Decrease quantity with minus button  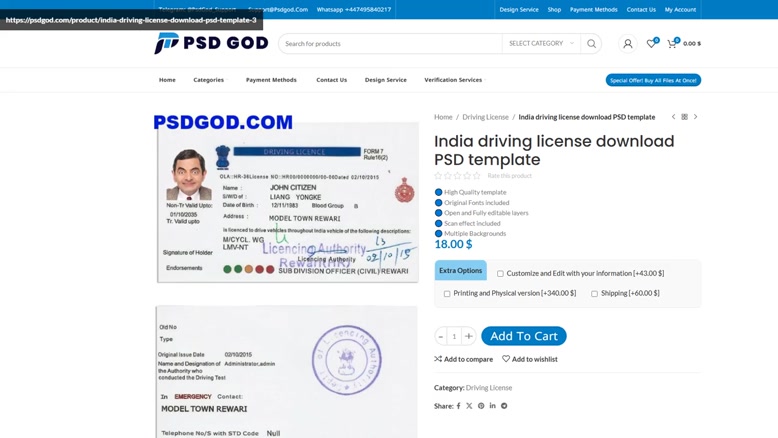[x=441, y=336]
